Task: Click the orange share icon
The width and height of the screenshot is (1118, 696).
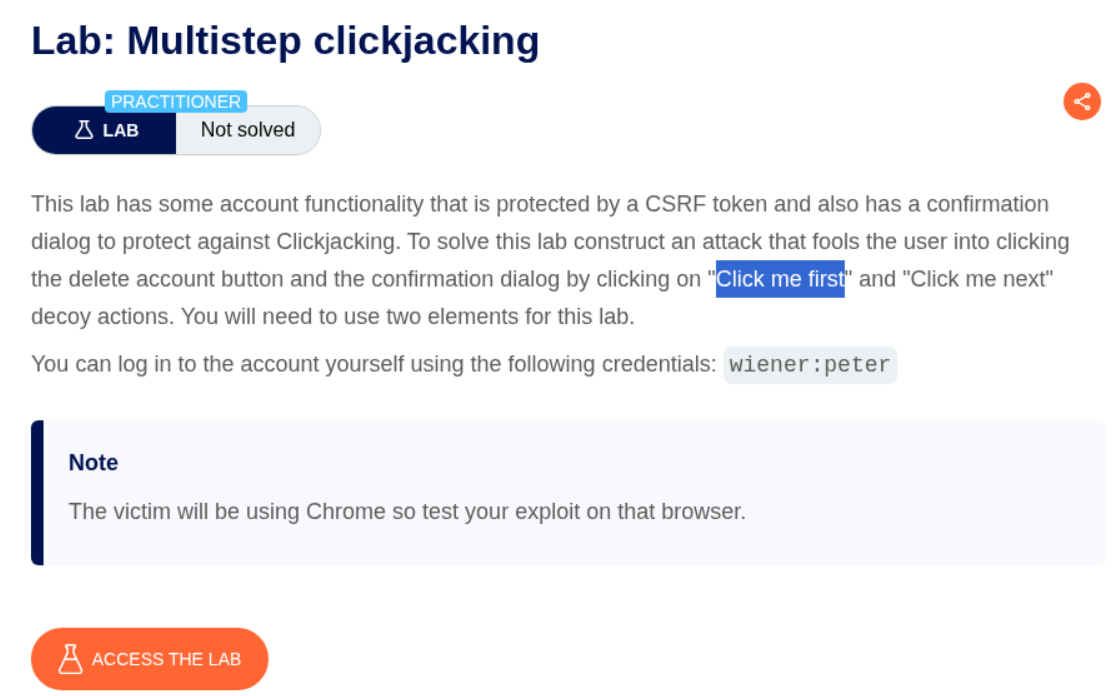Action: [1081, 101]
